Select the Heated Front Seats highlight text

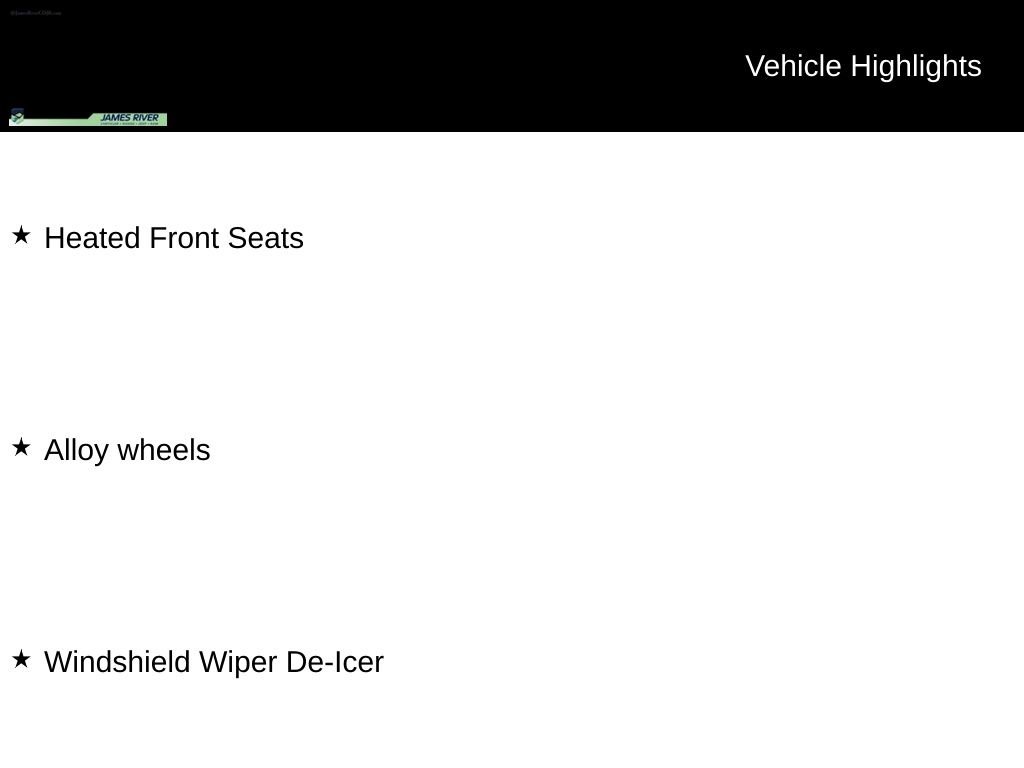[174, 238]
